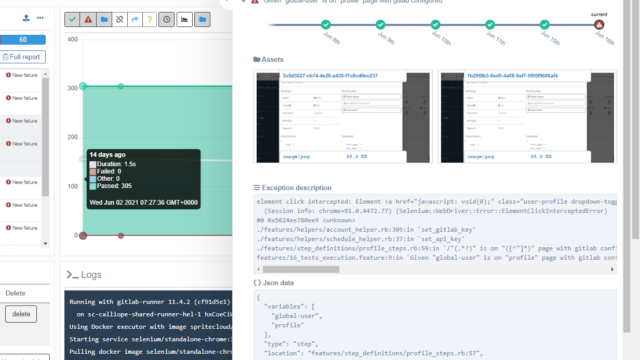Toggle the area chart icon button

tap(184, 19)
